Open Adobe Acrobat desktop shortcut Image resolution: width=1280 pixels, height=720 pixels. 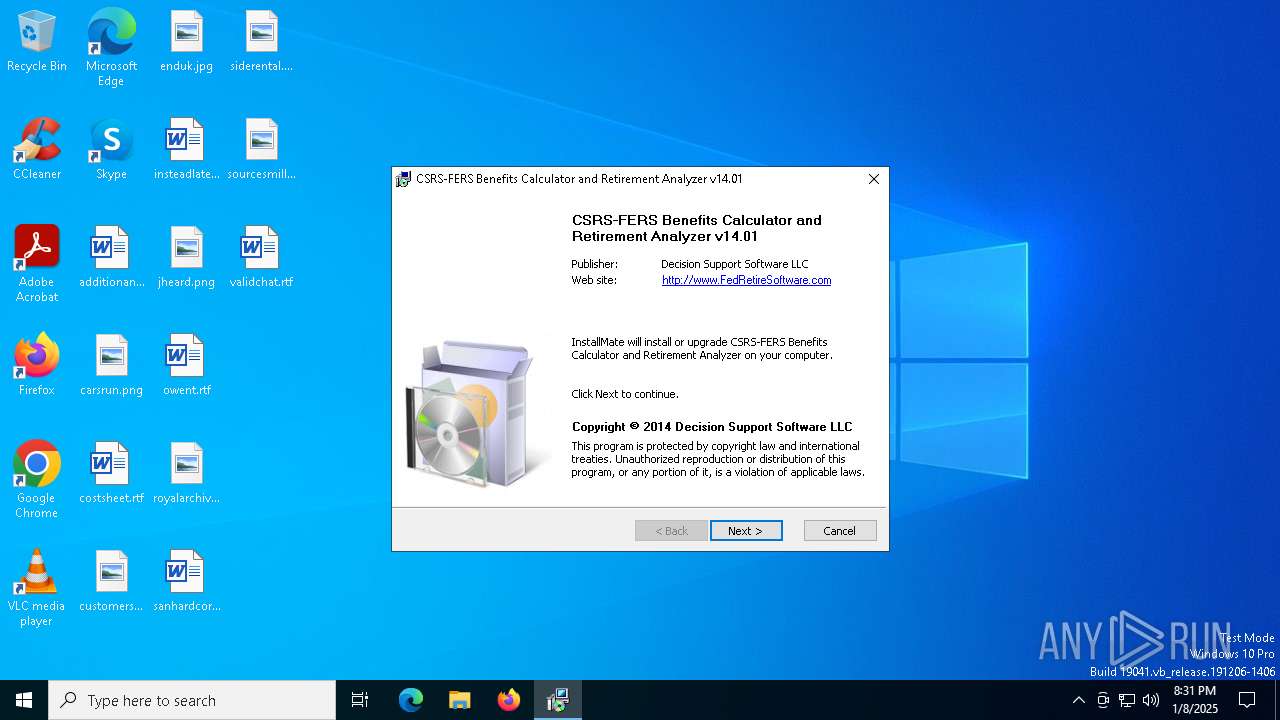37,264
